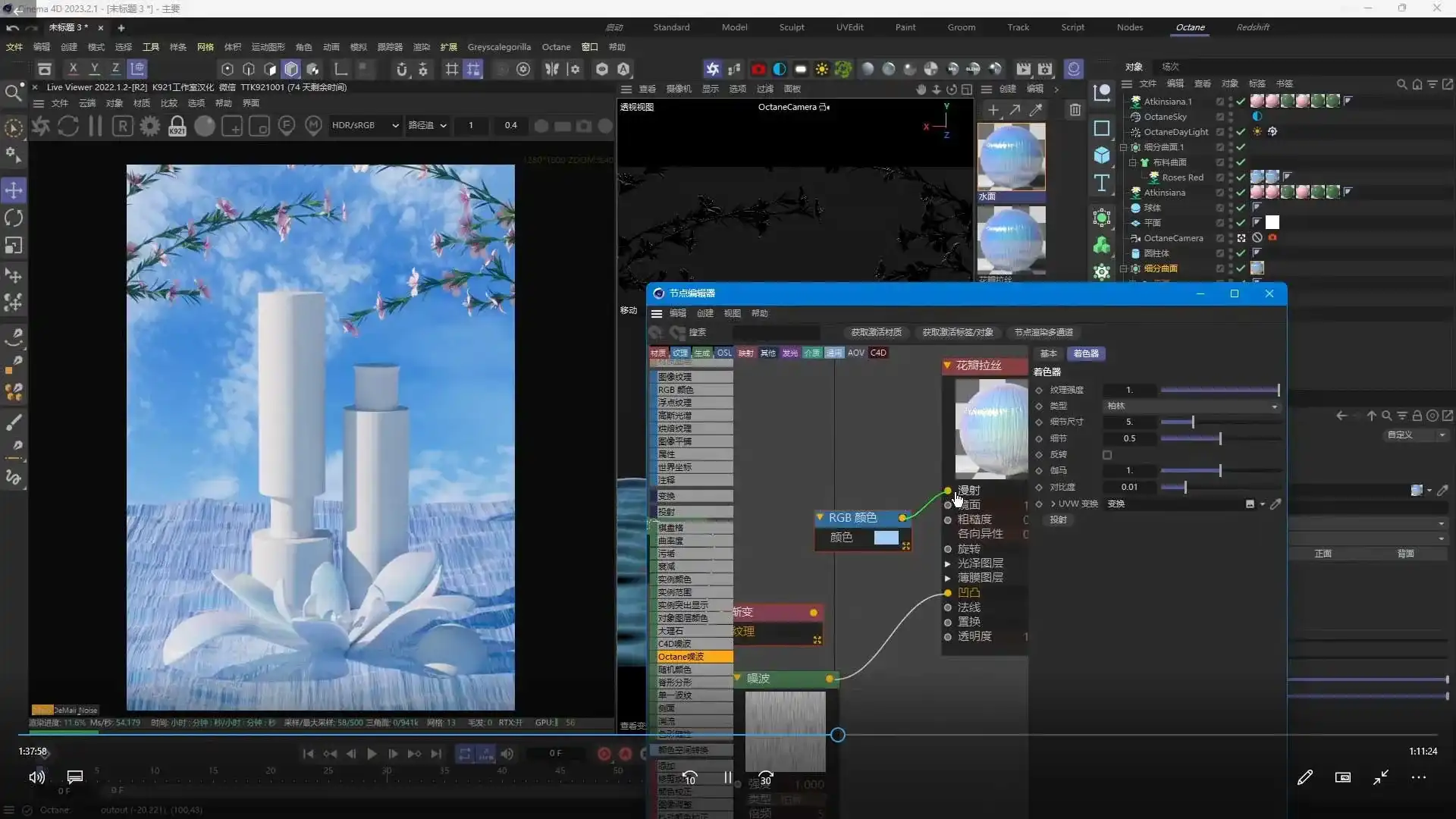1456x819 pixels.
Task: Select the Scale tool in the left toolbar
Action: tap(14, 246)
